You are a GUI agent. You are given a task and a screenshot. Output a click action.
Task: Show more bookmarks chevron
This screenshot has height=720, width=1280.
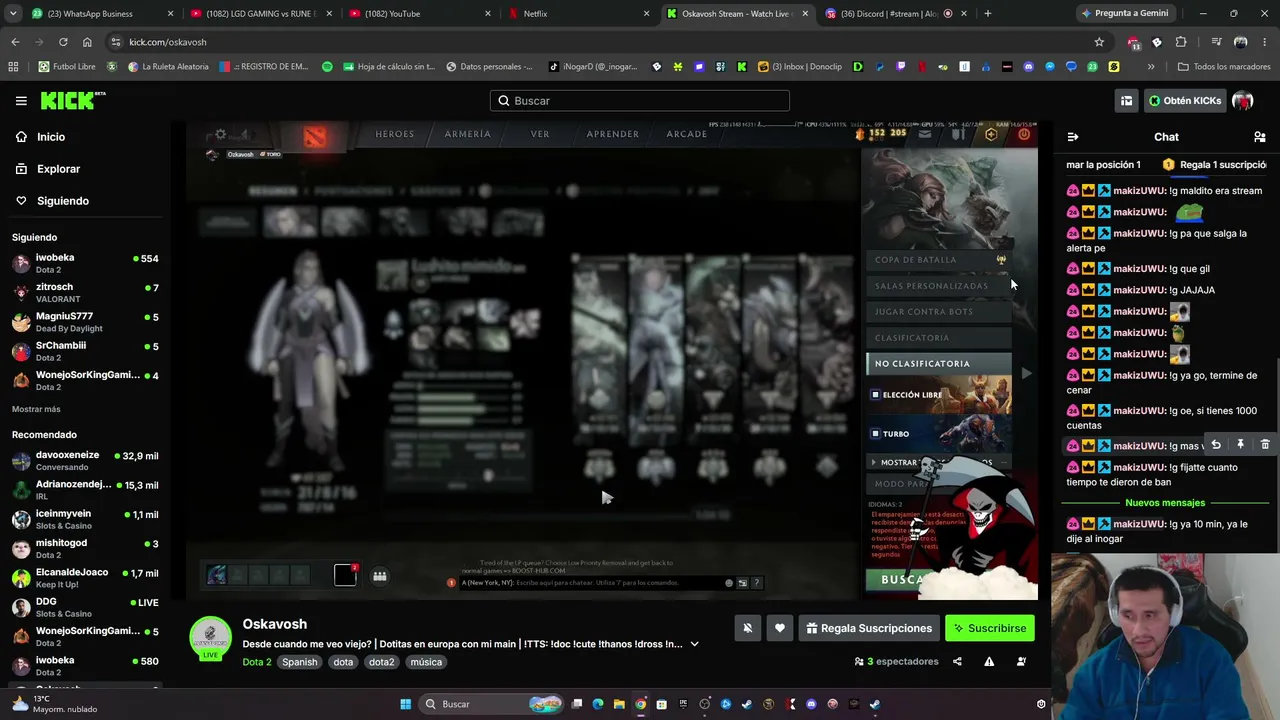[1151, 67]
